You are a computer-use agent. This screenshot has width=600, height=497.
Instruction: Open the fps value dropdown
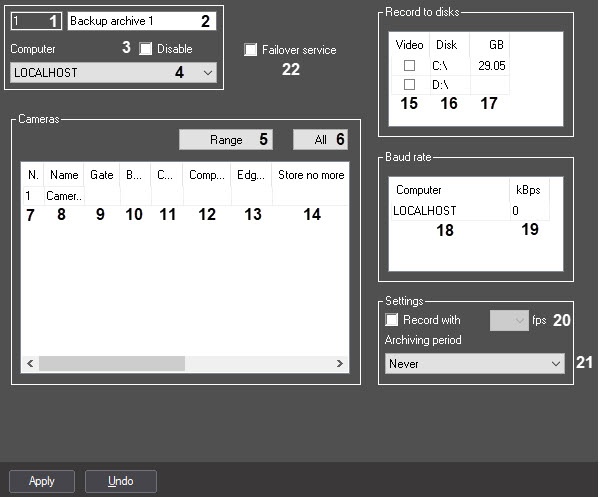509,320
